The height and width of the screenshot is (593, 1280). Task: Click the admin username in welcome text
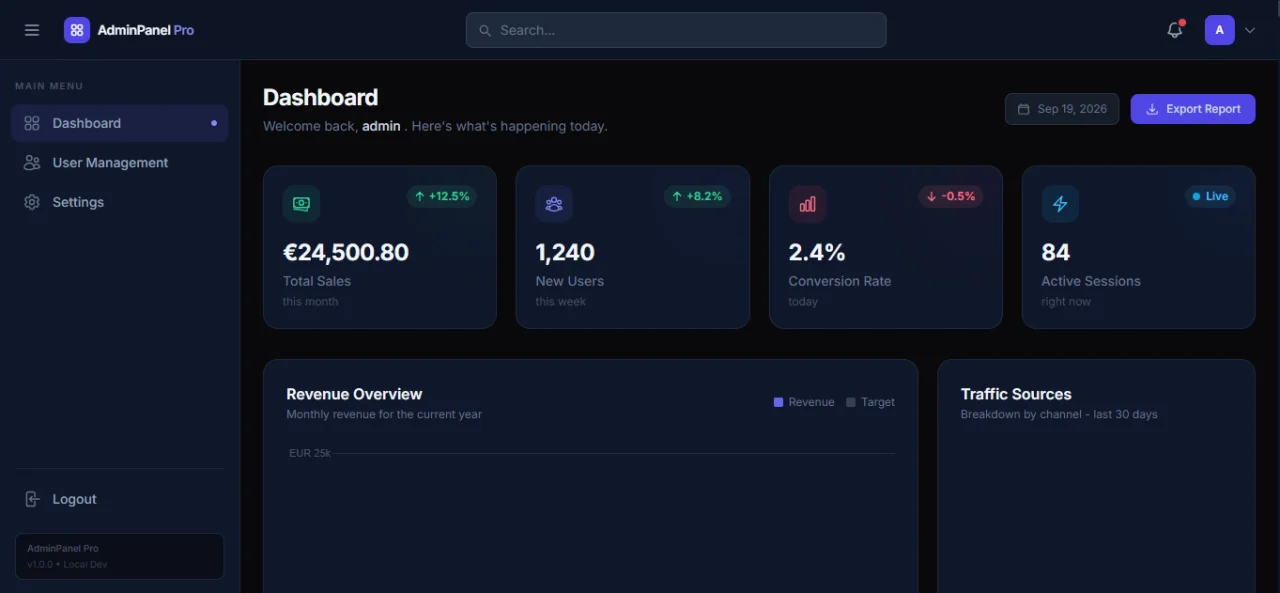coord(381,126)
